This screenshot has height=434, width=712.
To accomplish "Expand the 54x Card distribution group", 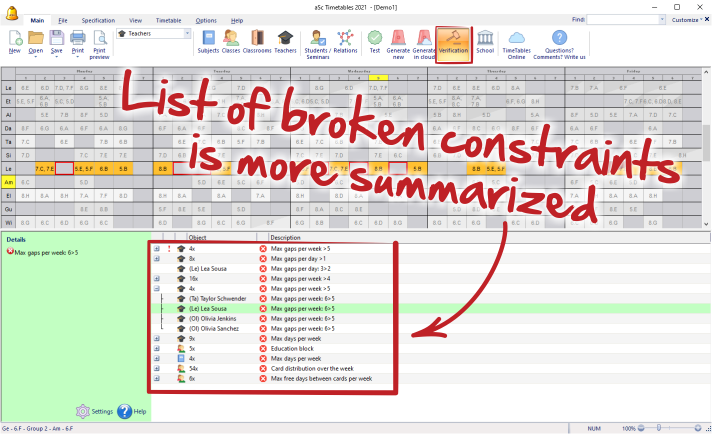I will [157, 369].
